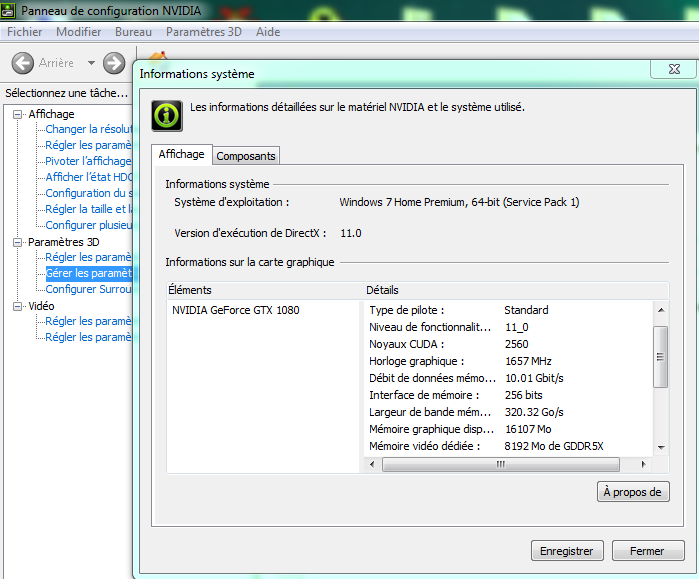Select NVIDIA GeForce GTX 1080 in list
The image size is (699, 579).
click(x=235, y=310)
